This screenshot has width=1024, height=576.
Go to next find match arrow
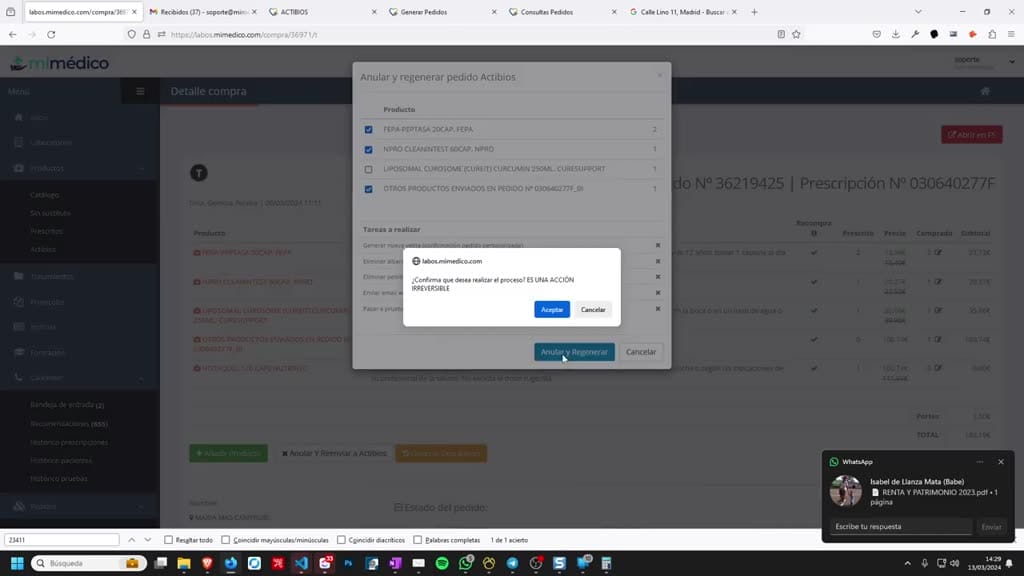(x=148, y=540)
